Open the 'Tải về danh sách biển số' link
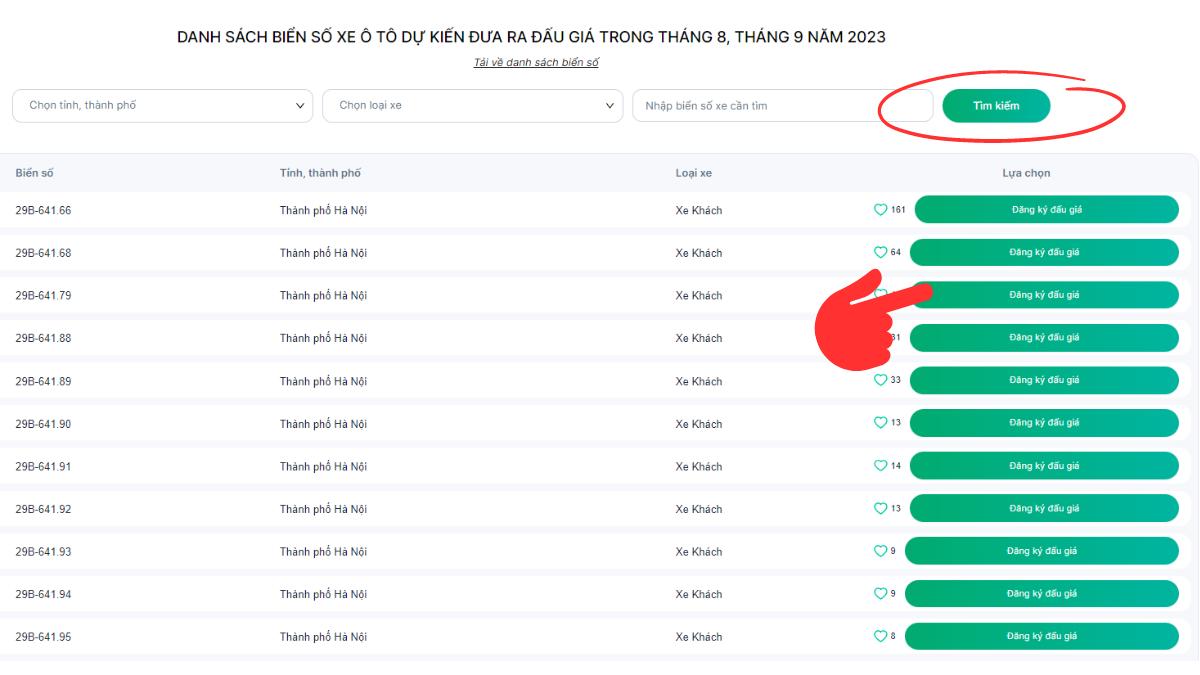 pos(536,63)
